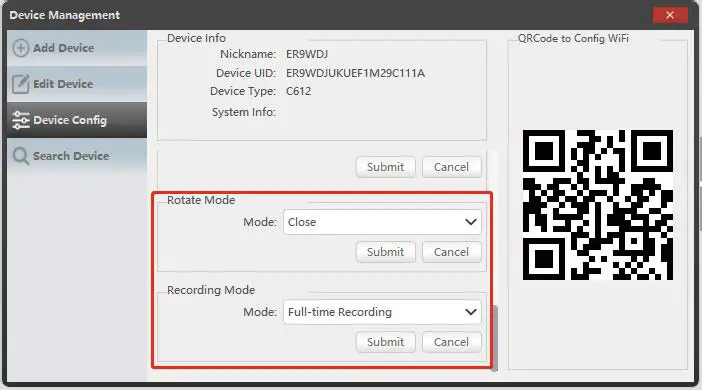
Task: Click the System Info label
Action: tap(244, 112)
